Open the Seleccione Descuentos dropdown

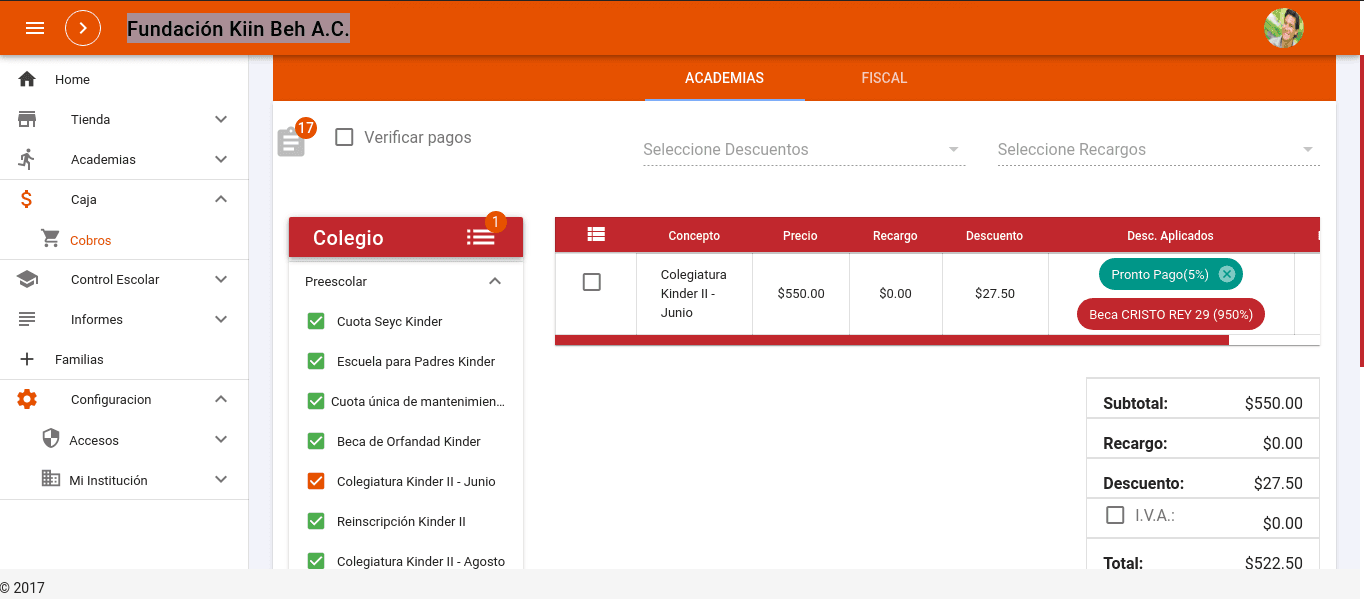[804, 149]
